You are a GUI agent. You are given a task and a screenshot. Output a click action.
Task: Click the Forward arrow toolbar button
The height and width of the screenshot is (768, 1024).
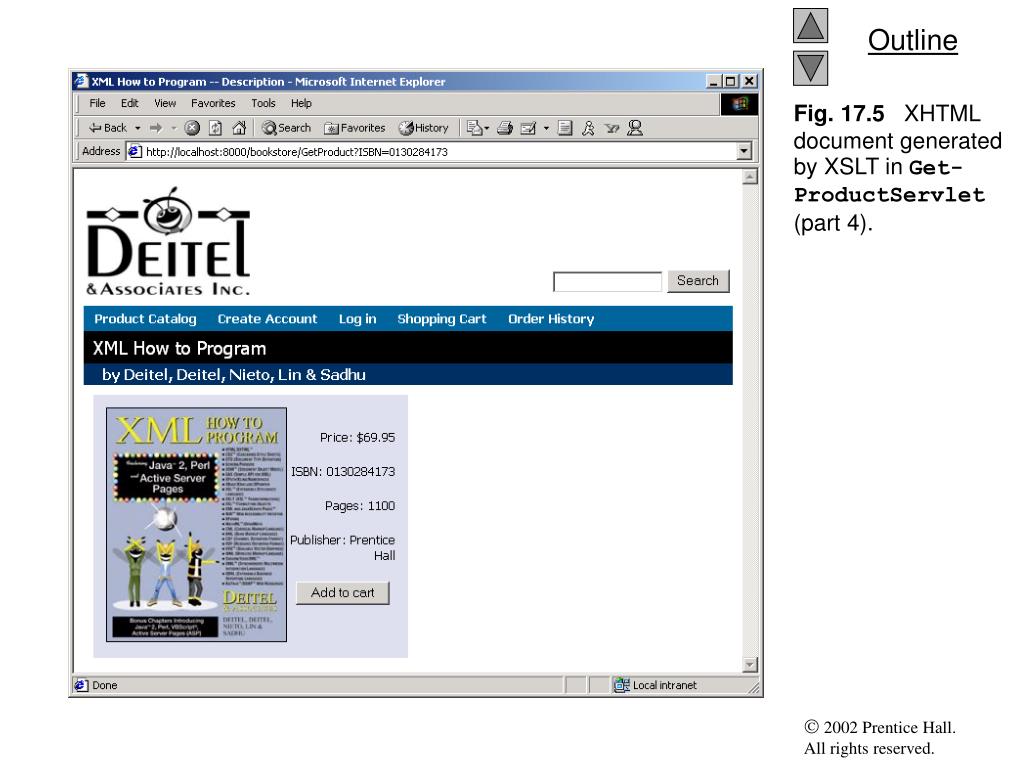156,128
